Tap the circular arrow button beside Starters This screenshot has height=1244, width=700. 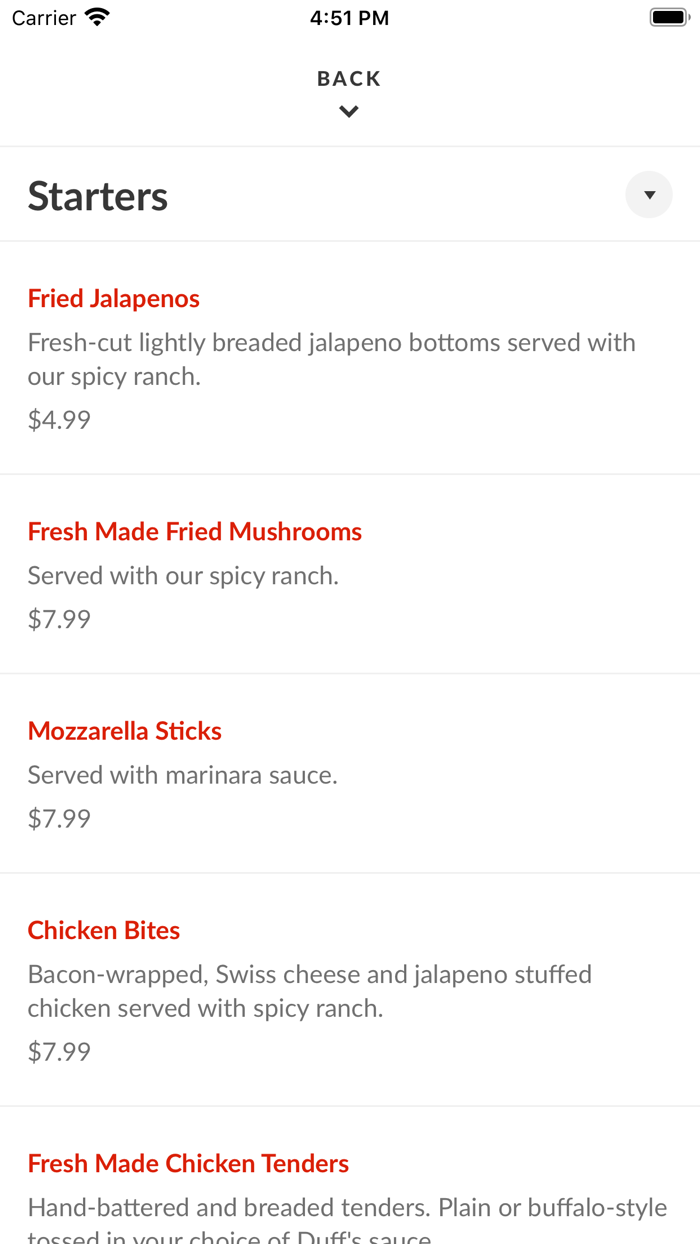coord(648,193)
